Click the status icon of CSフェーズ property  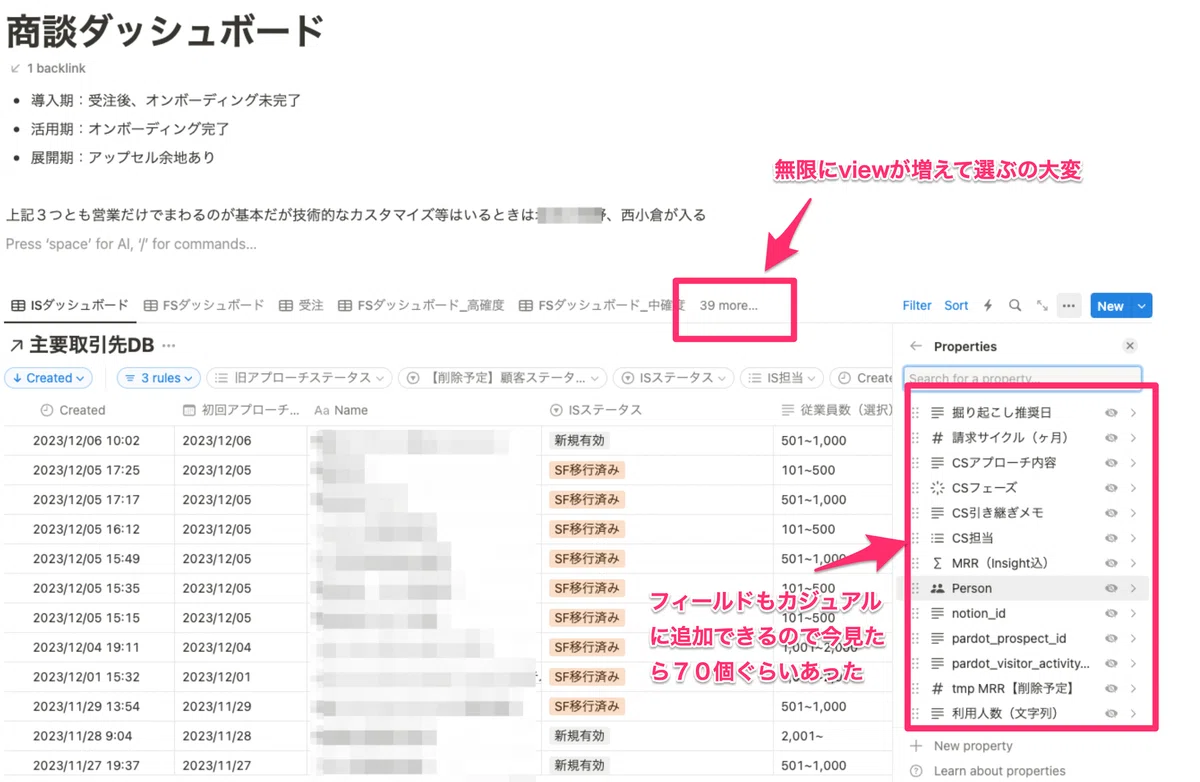coord(937,488)
